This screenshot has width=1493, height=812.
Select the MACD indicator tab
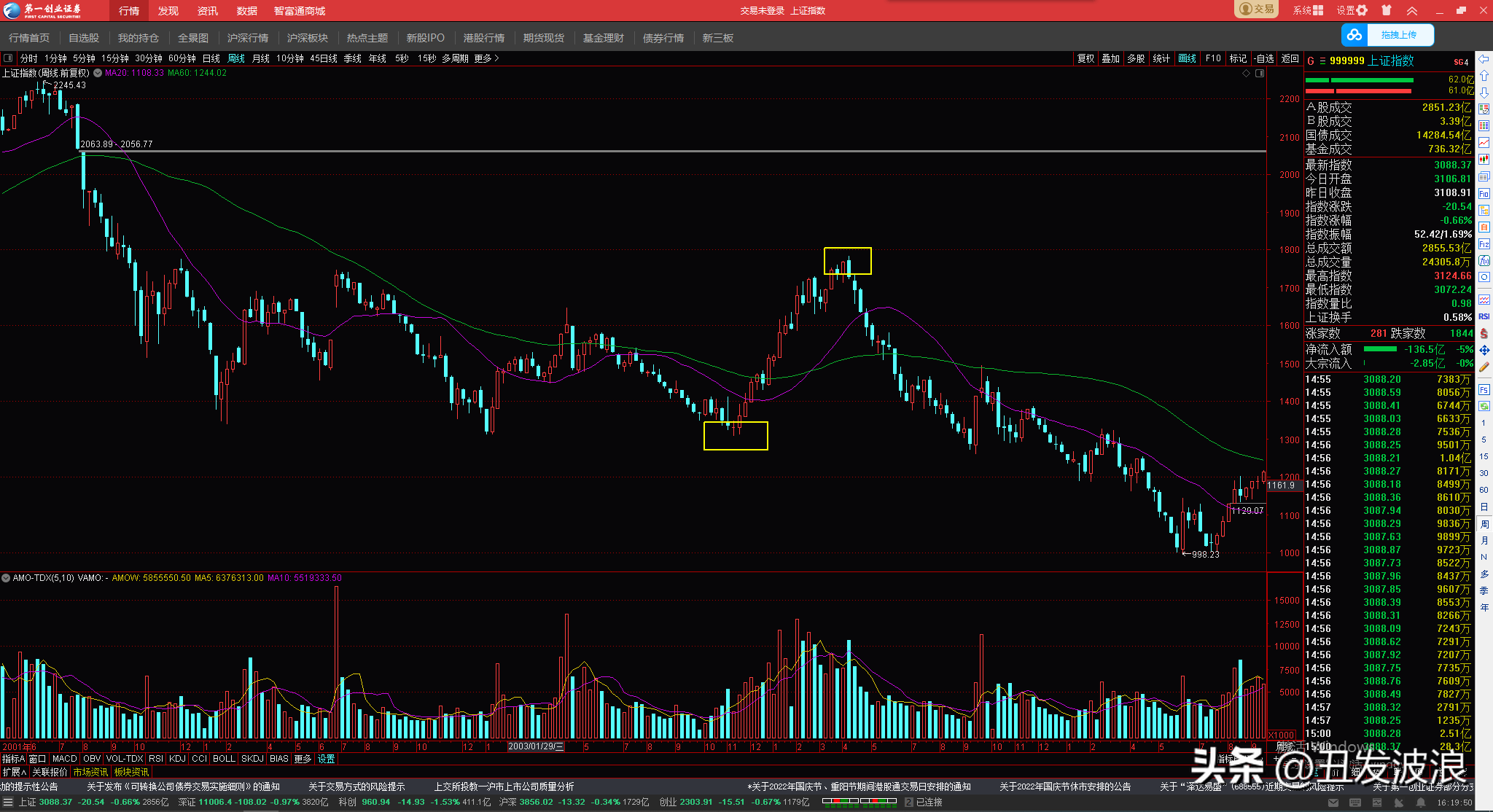[x=64, y=759]
